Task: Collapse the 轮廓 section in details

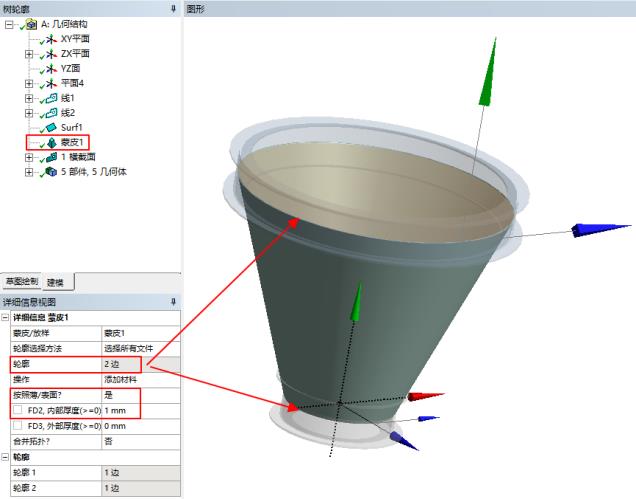Action: (6, 455)
